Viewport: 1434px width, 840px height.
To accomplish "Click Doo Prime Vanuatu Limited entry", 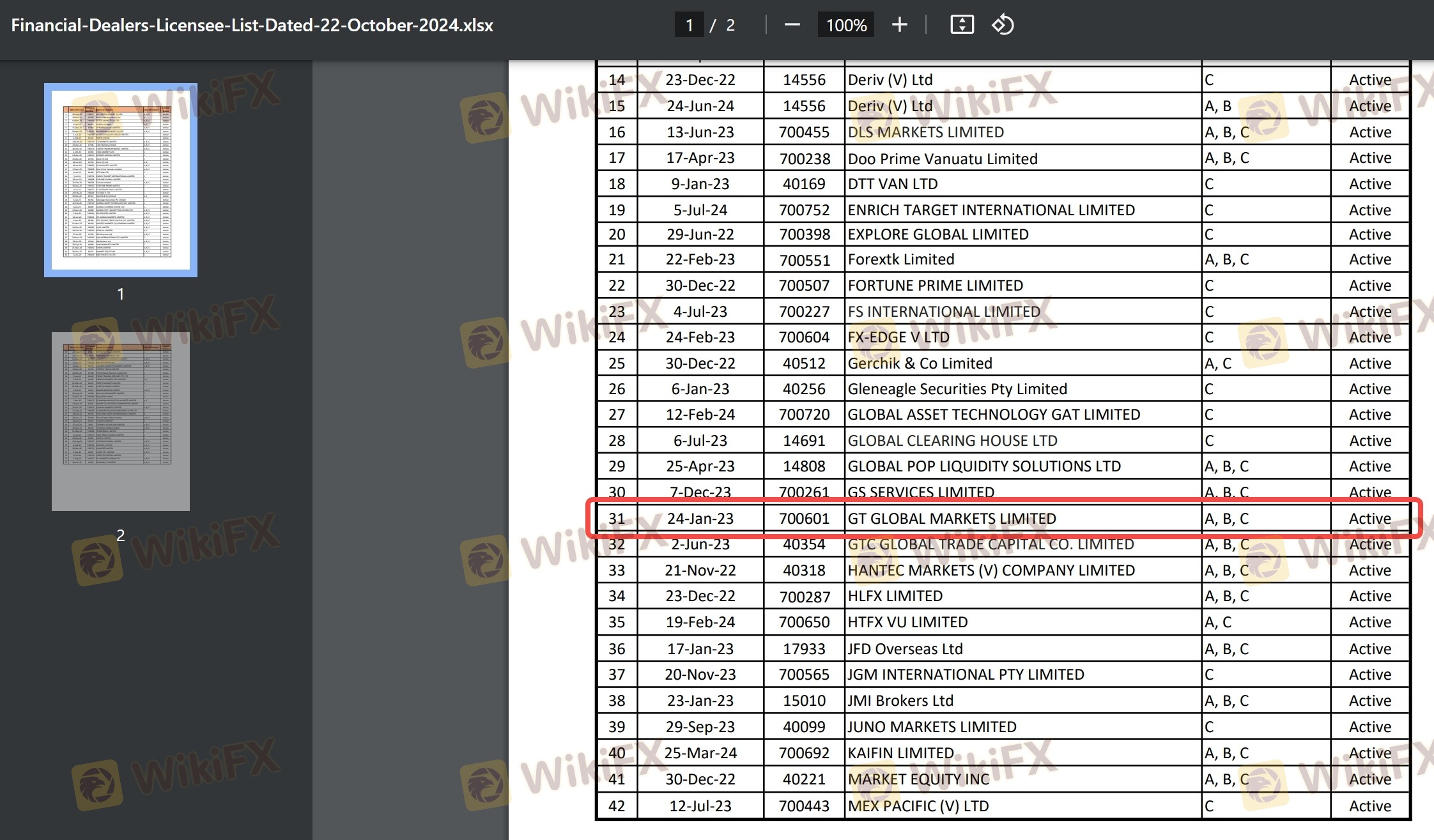I will (x=942, y=158).
